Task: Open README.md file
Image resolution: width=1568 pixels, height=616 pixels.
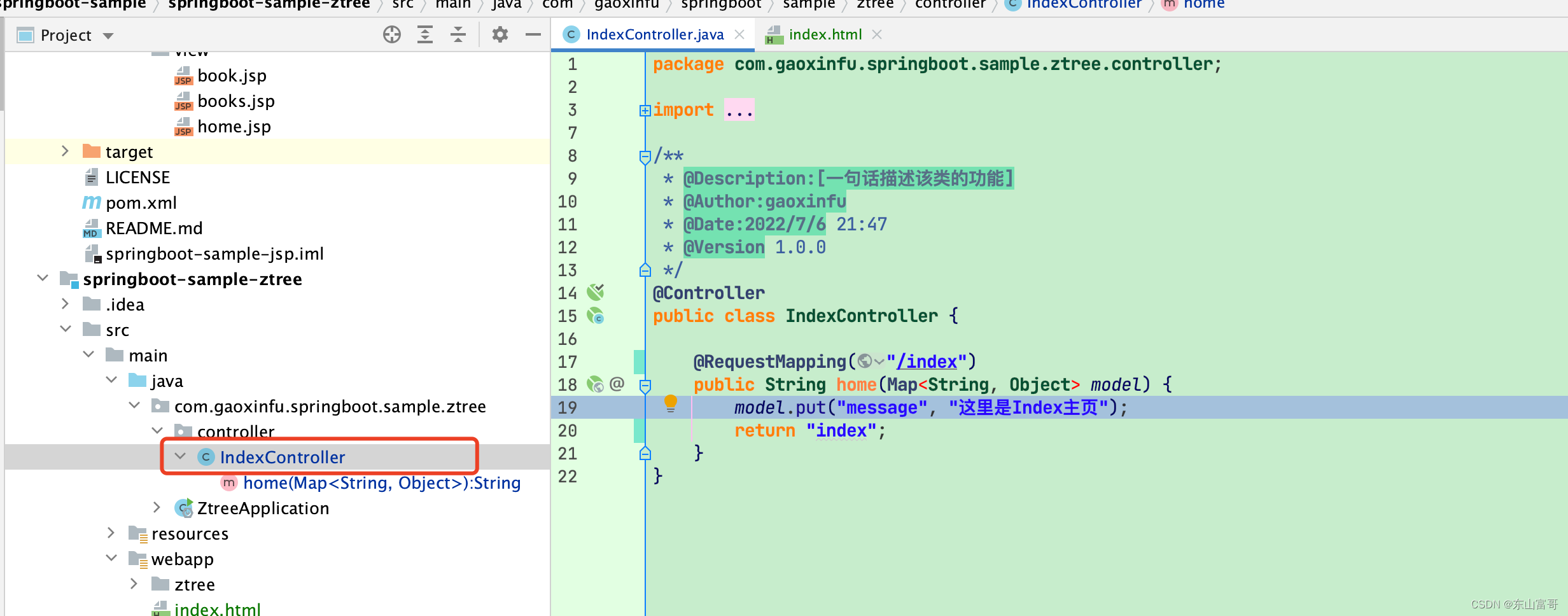Action: click(x=154, y=228)
